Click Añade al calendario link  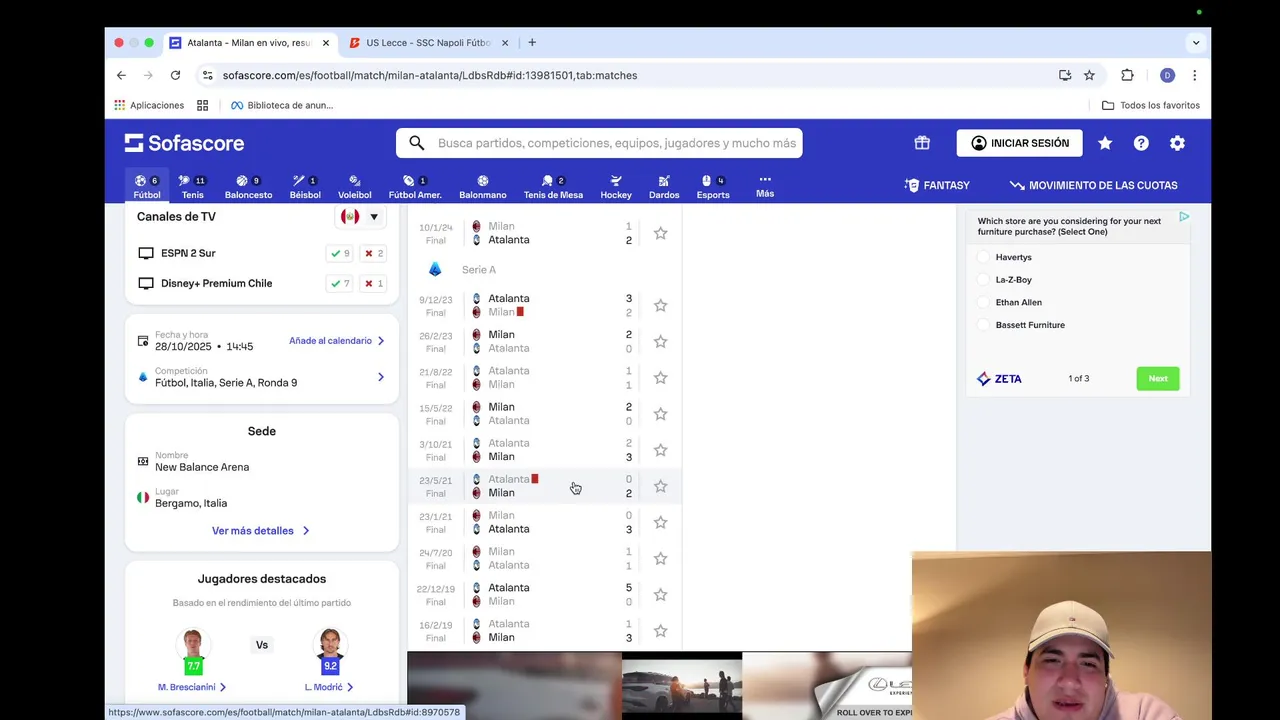(337, 341)
